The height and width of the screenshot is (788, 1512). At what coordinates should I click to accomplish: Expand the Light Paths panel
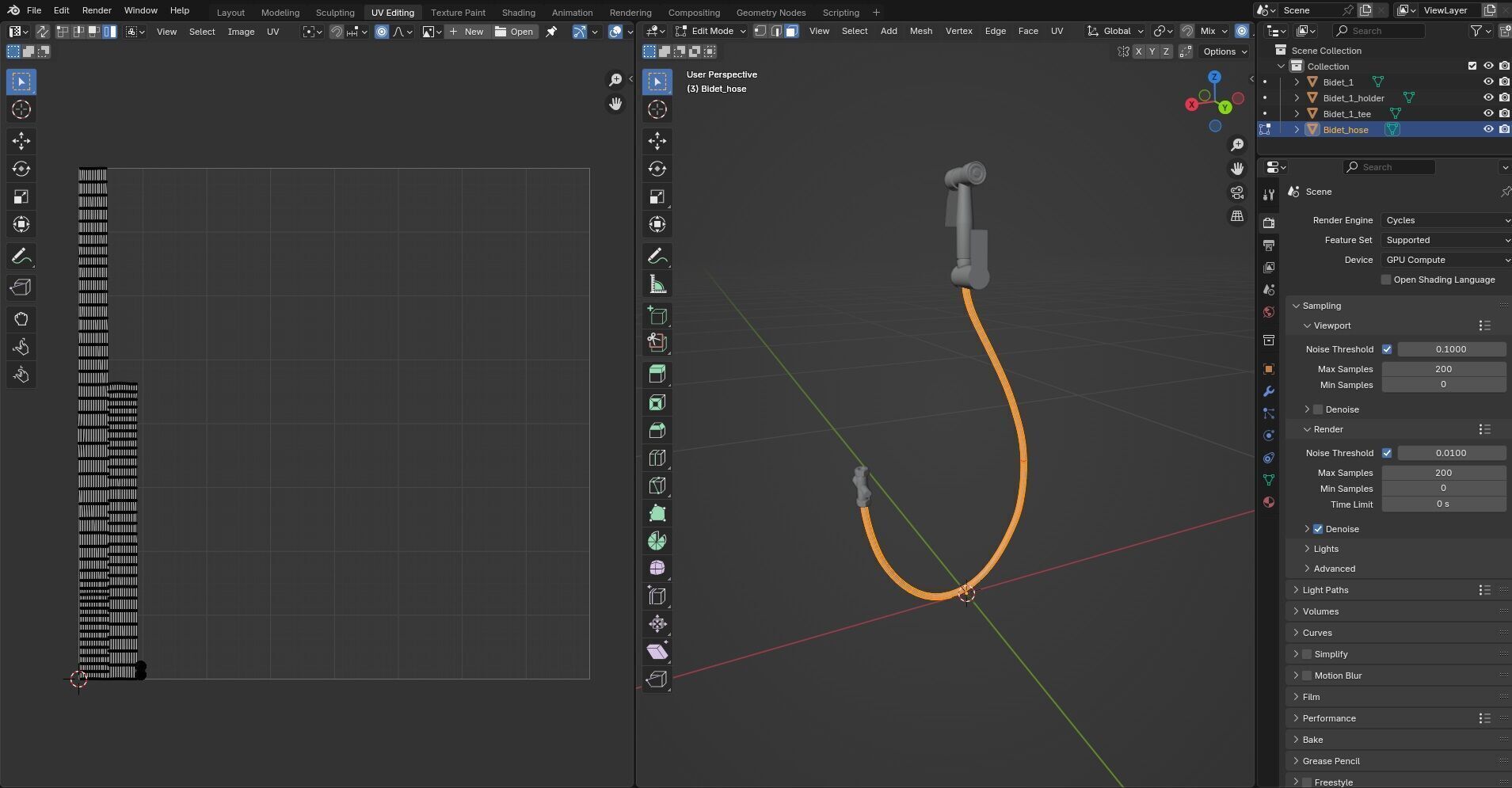click(1325, 590)
